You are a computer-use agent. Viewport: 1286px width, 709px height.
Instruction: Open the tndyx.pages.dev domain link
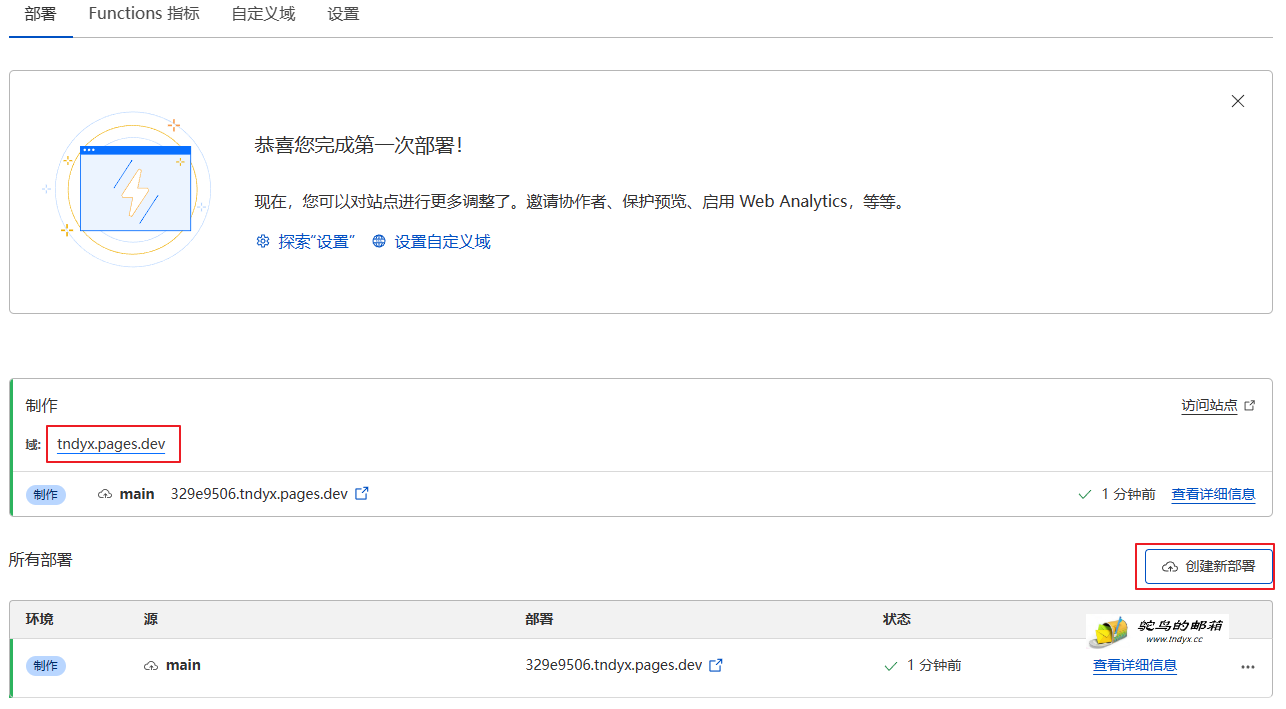coord(111,444)
